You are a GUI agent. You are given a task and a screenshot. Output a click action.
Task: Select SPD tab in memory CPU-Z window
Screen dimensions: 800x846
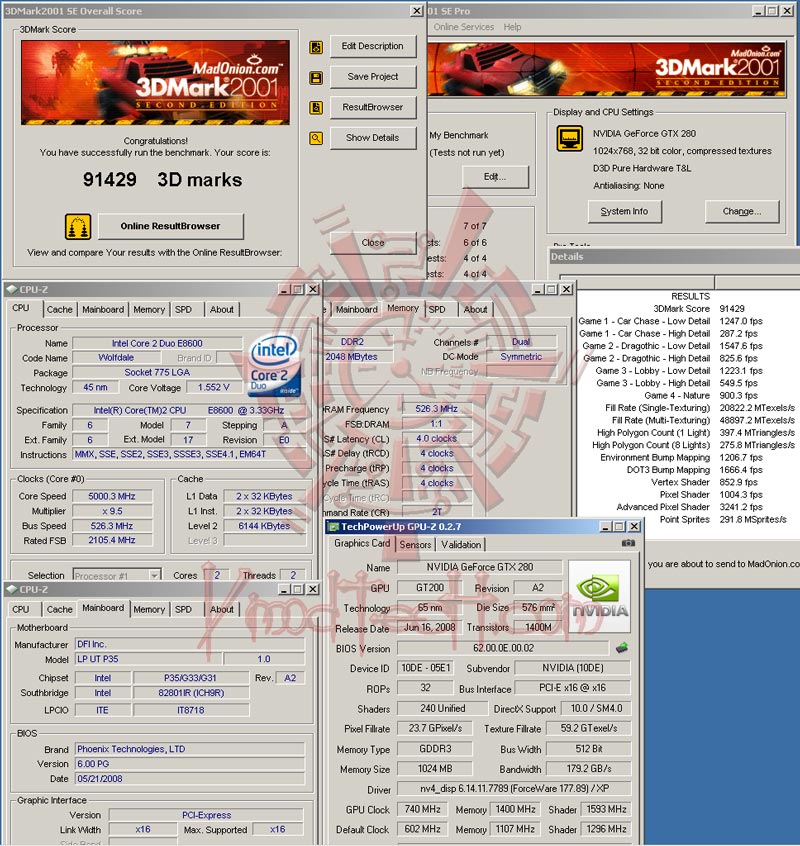pos(437,310)
